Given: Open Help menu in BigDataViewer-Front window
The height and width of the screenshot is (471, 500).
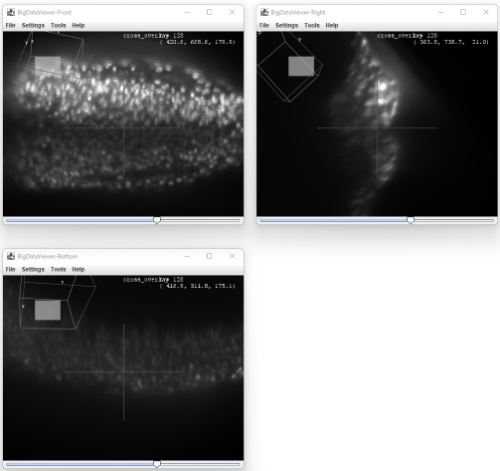Looking at the screenshot, I should (x=78, y=25).
